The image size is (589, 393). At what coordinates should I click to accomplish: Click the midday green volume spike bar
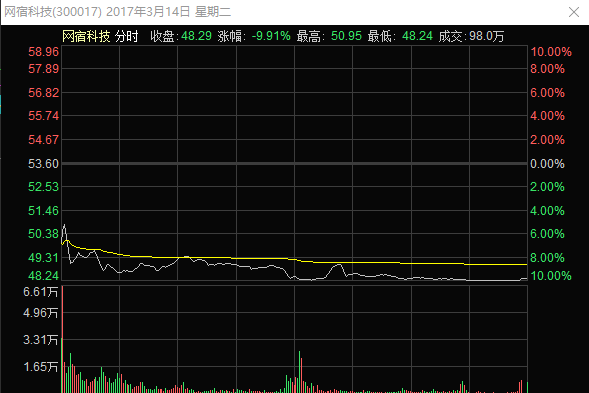(x=299, y=372)
